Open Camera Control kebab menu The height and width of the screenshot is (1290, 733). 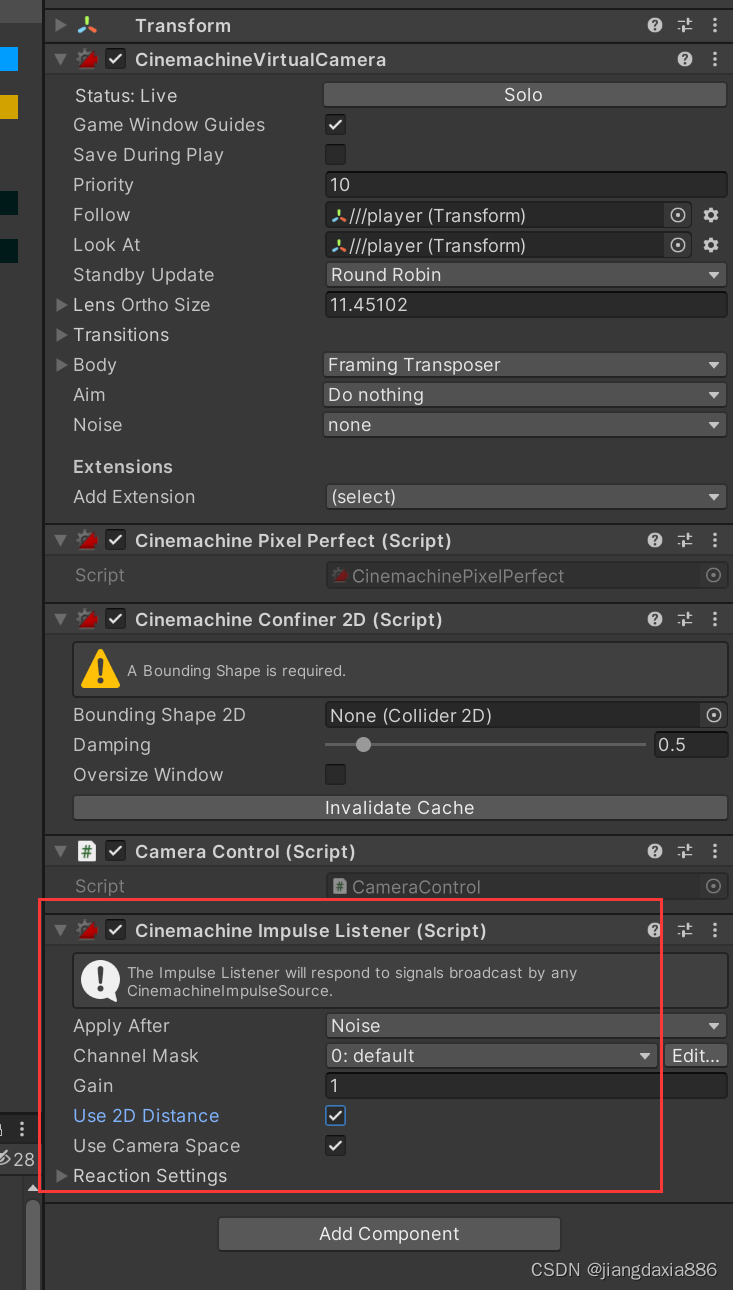pos(714,851)
